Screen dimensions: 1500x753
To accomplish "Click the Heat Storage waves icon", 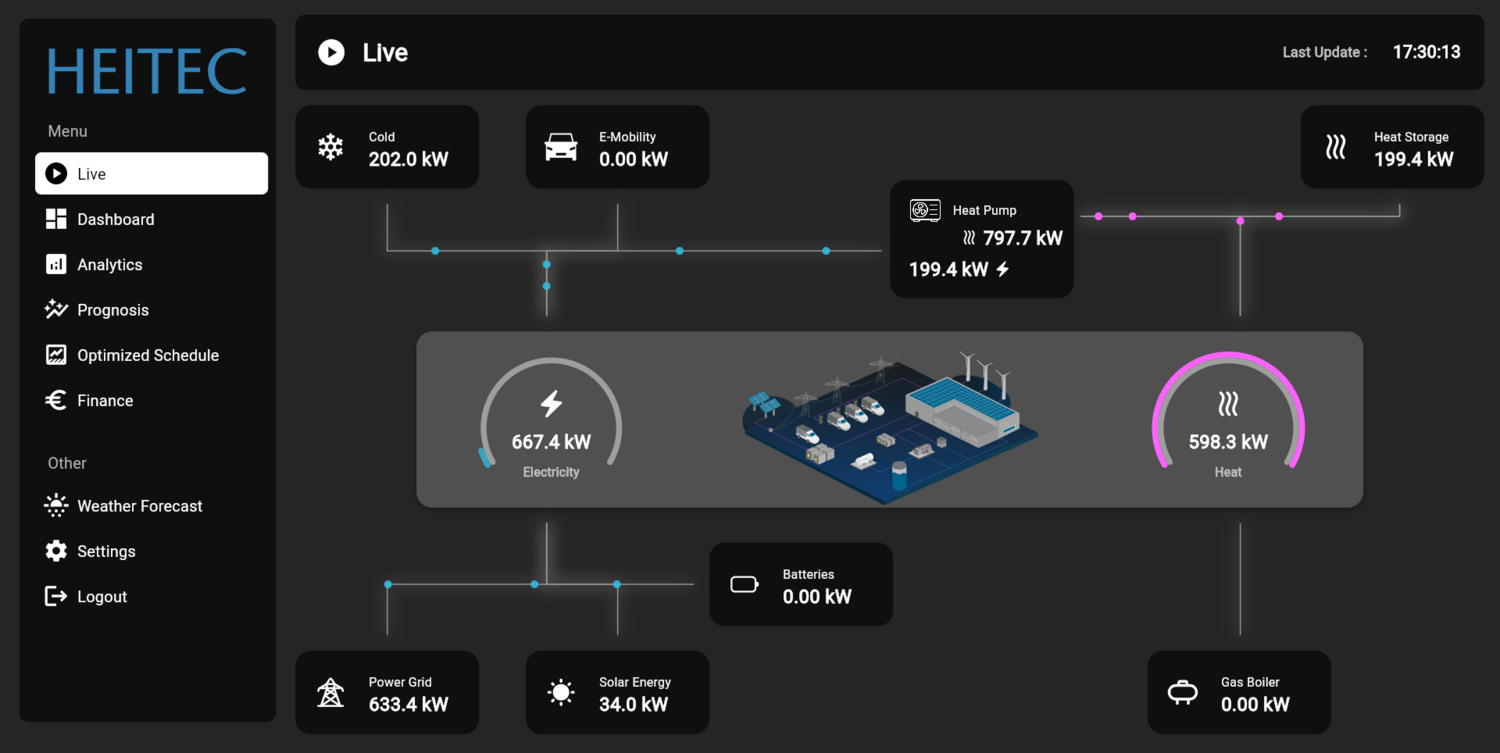I will [1335, 147].
